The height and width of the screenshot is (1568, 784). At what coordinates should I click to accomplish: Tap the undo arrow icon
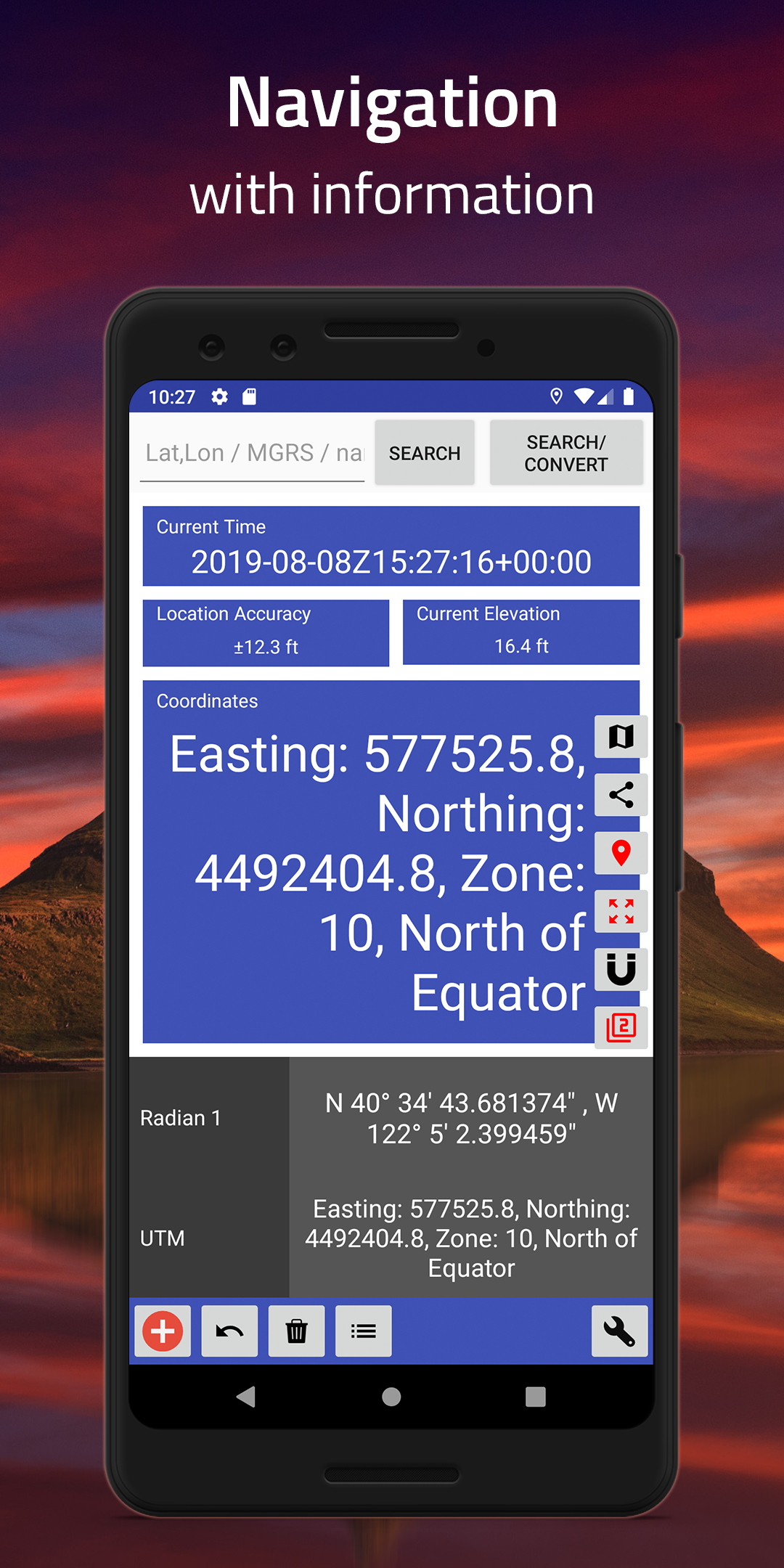coord(229,1331)
